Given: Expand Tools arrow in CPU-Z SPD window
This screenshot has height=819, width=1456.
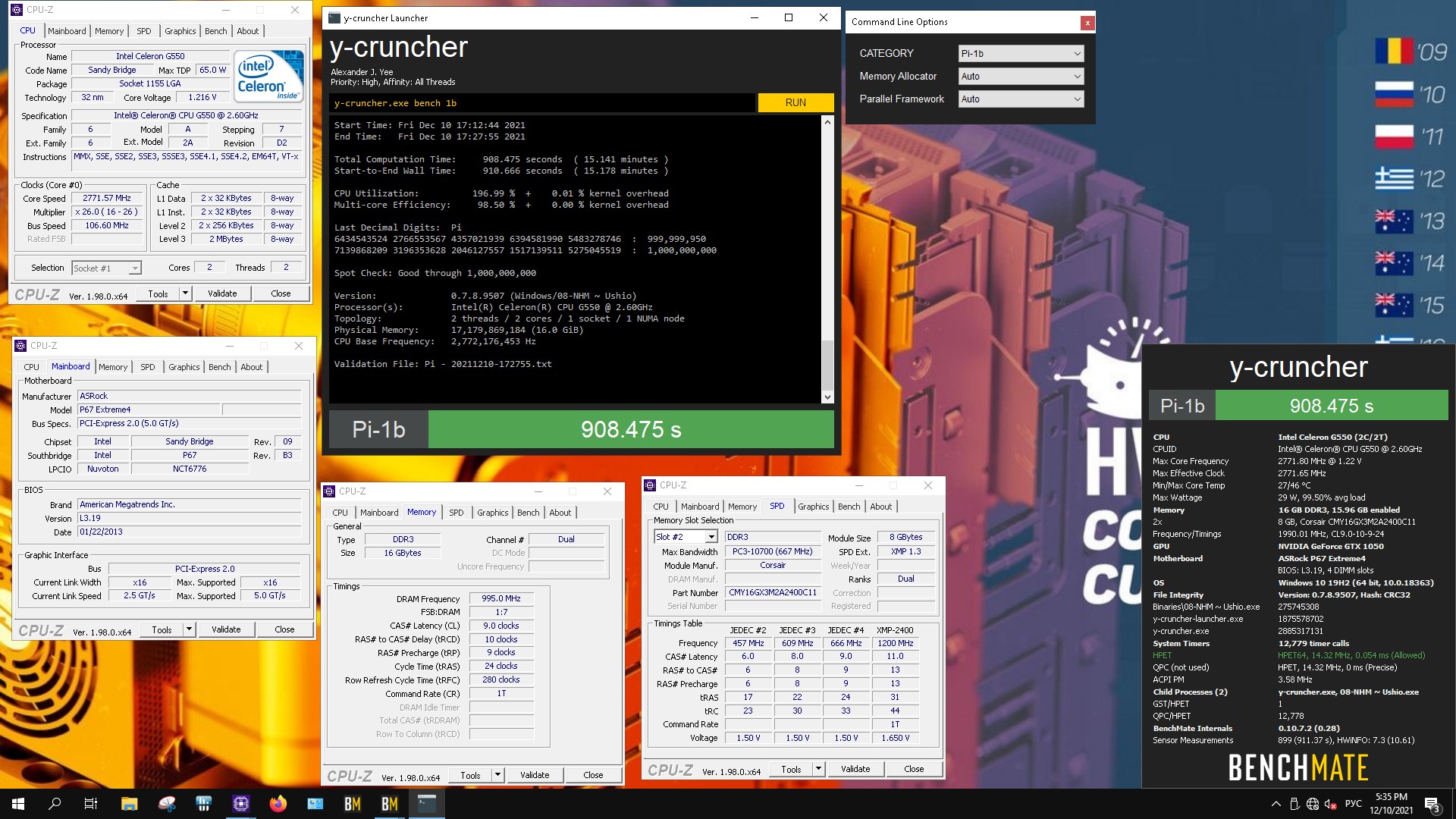Looking at the screenshot, I should [818, 769].
